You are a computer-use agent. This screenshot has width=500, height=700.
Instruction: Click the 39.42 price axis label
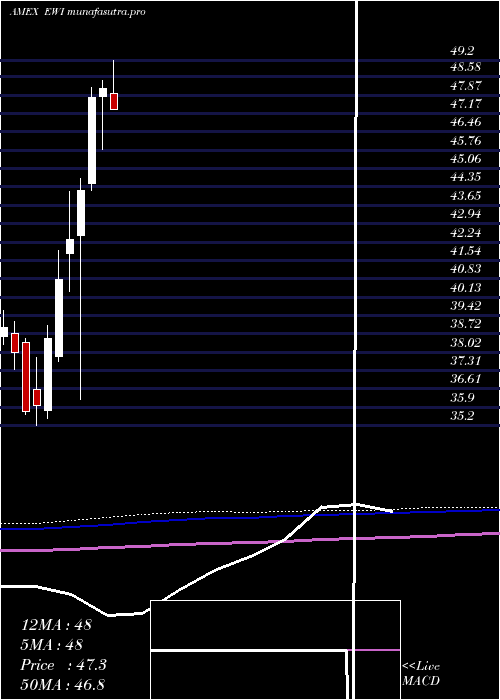point(465,306)
